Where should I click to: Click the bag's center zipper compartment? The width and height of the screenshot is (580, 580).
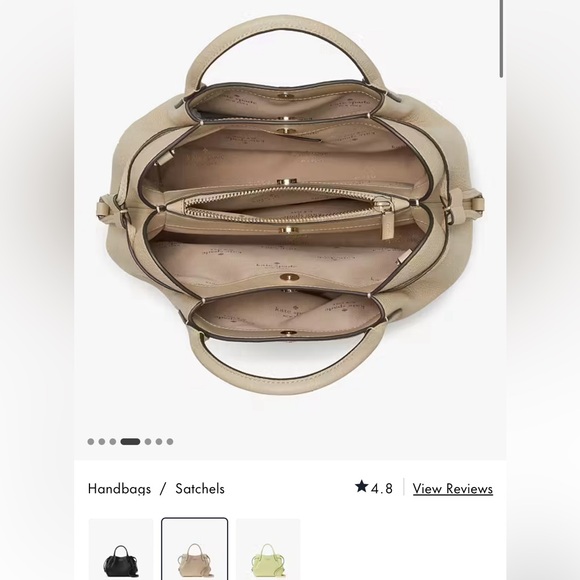287,209
